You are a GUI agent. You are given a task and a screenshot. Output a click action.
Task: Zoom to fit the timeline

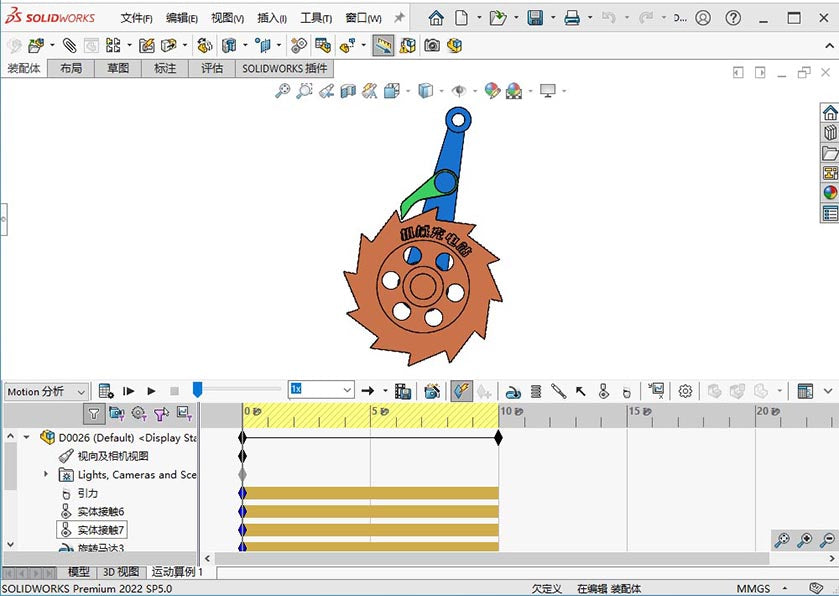[x=782, y=540]
